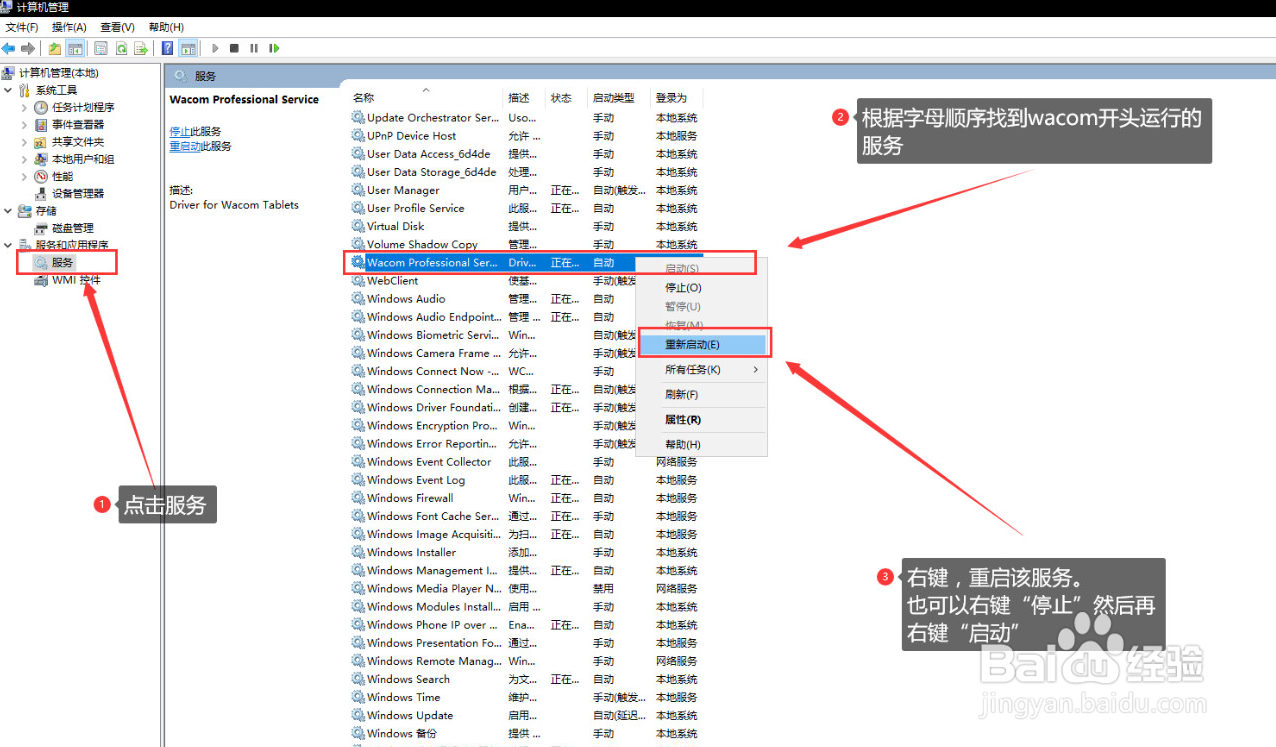The width and height of the screenshot is (1276, 747).
Task: Click the Pause Service icon in toolbar
Action: (x=254, y=48)
